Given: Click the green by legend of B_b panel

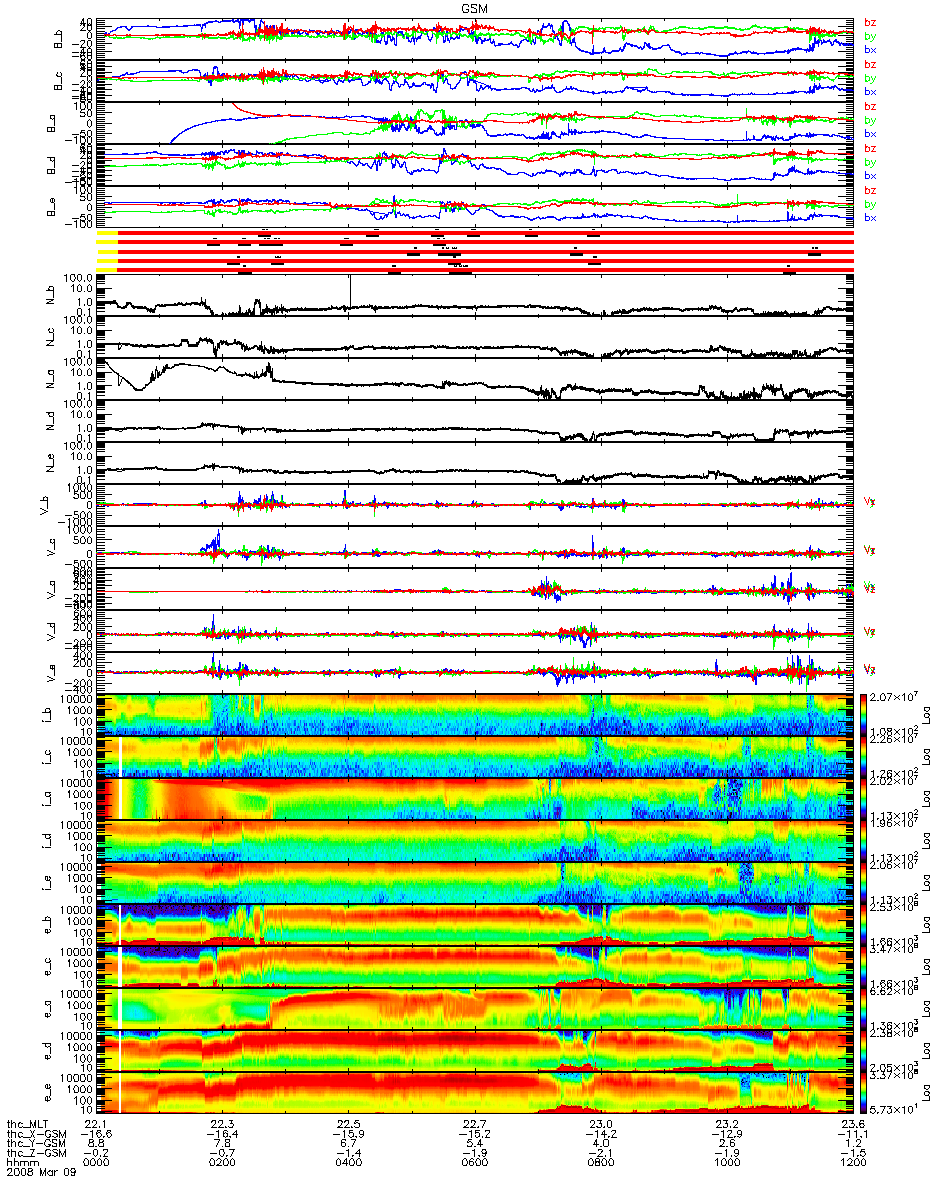Looking at the screenshot, I should point(870,36).
